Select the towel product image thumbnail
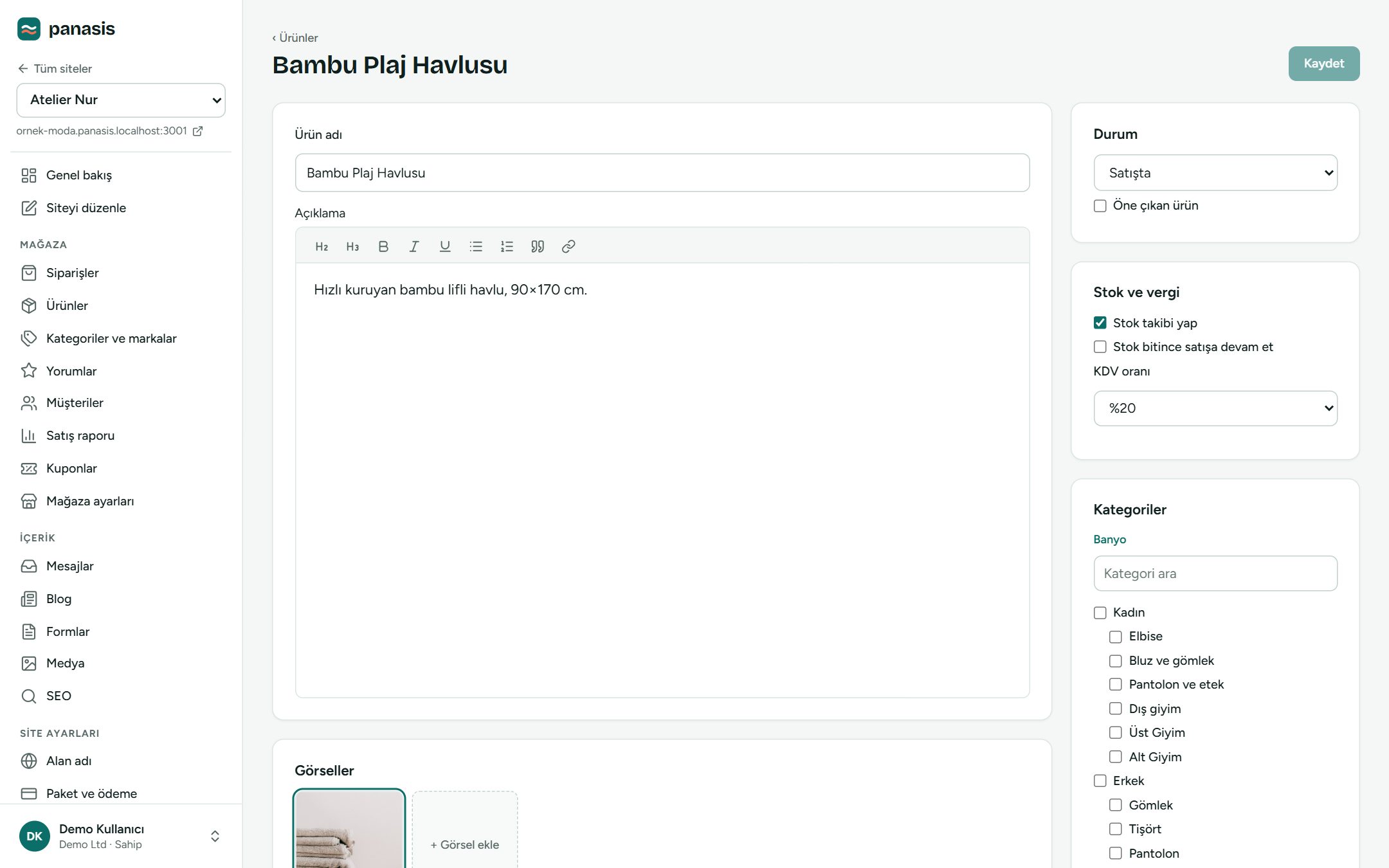 [349, 829]
